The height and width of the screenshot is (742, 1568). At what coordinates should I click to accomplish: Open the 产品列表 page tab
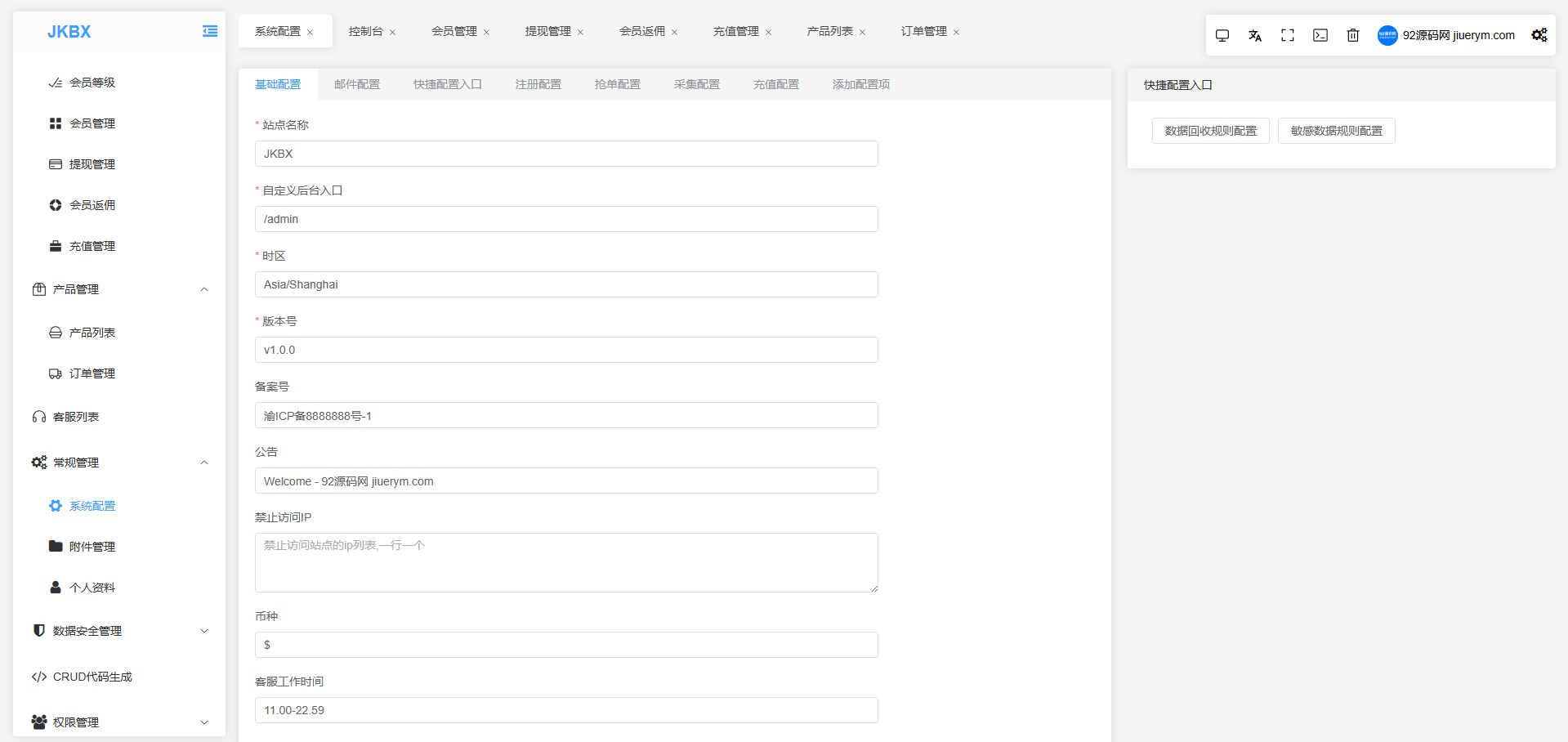click(x=830, y=31)
